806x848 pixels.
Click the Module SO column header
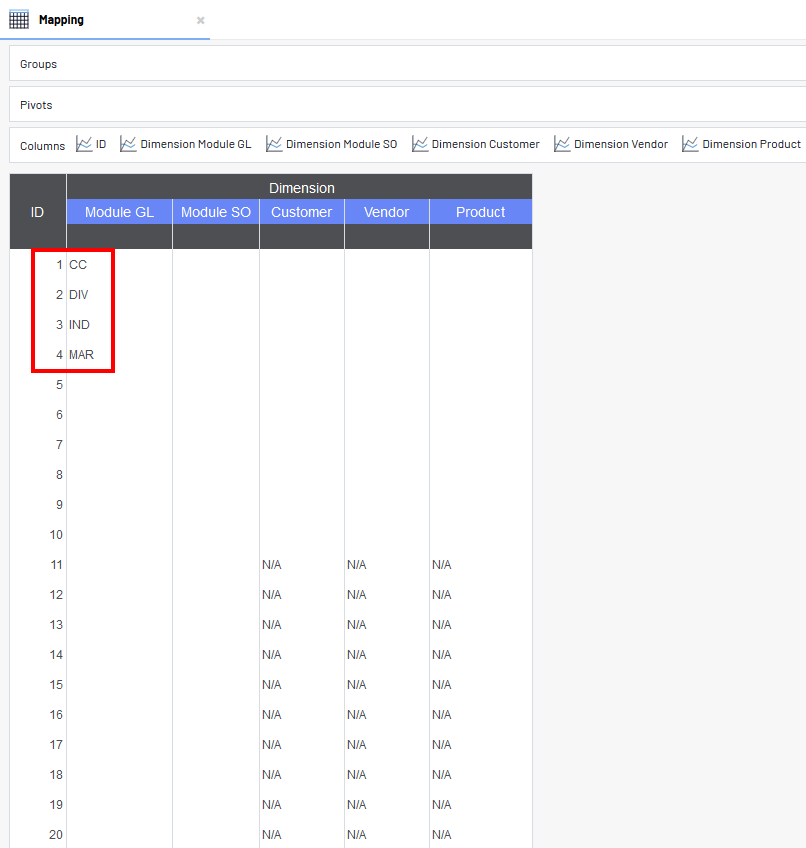click(216, 212)
